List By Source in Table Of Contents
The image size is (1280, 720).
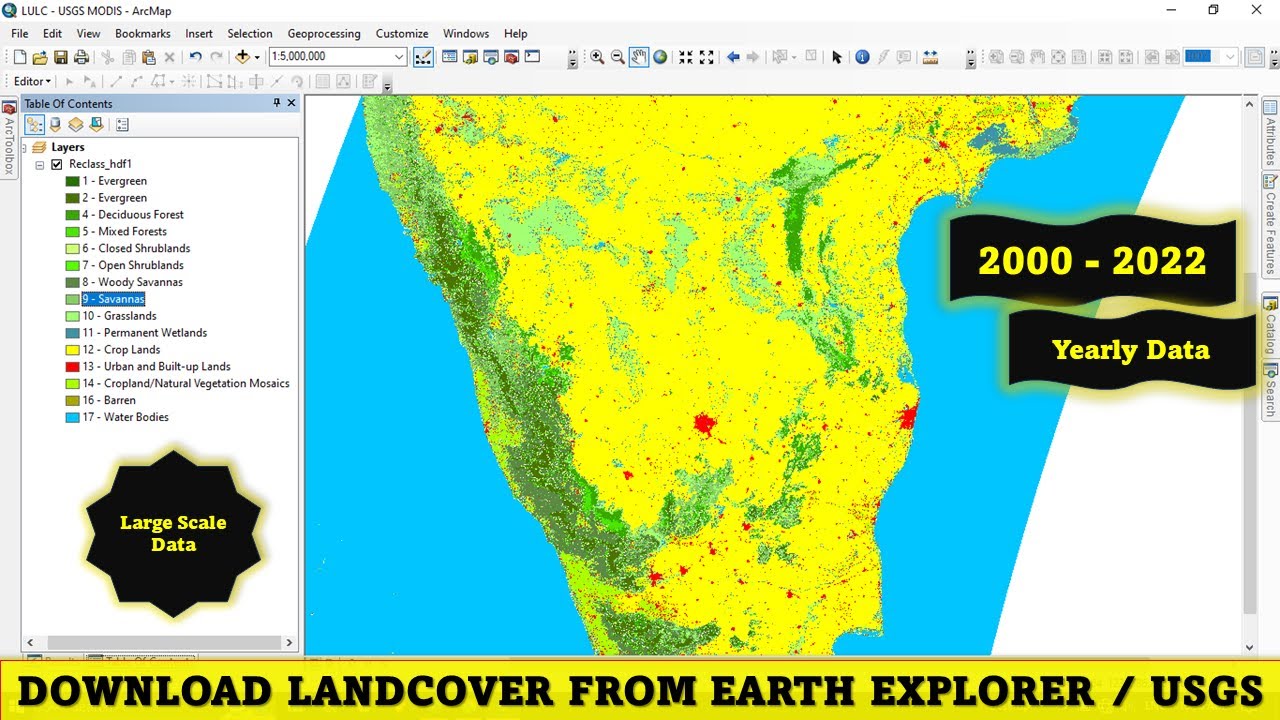(x=55, y=125)
